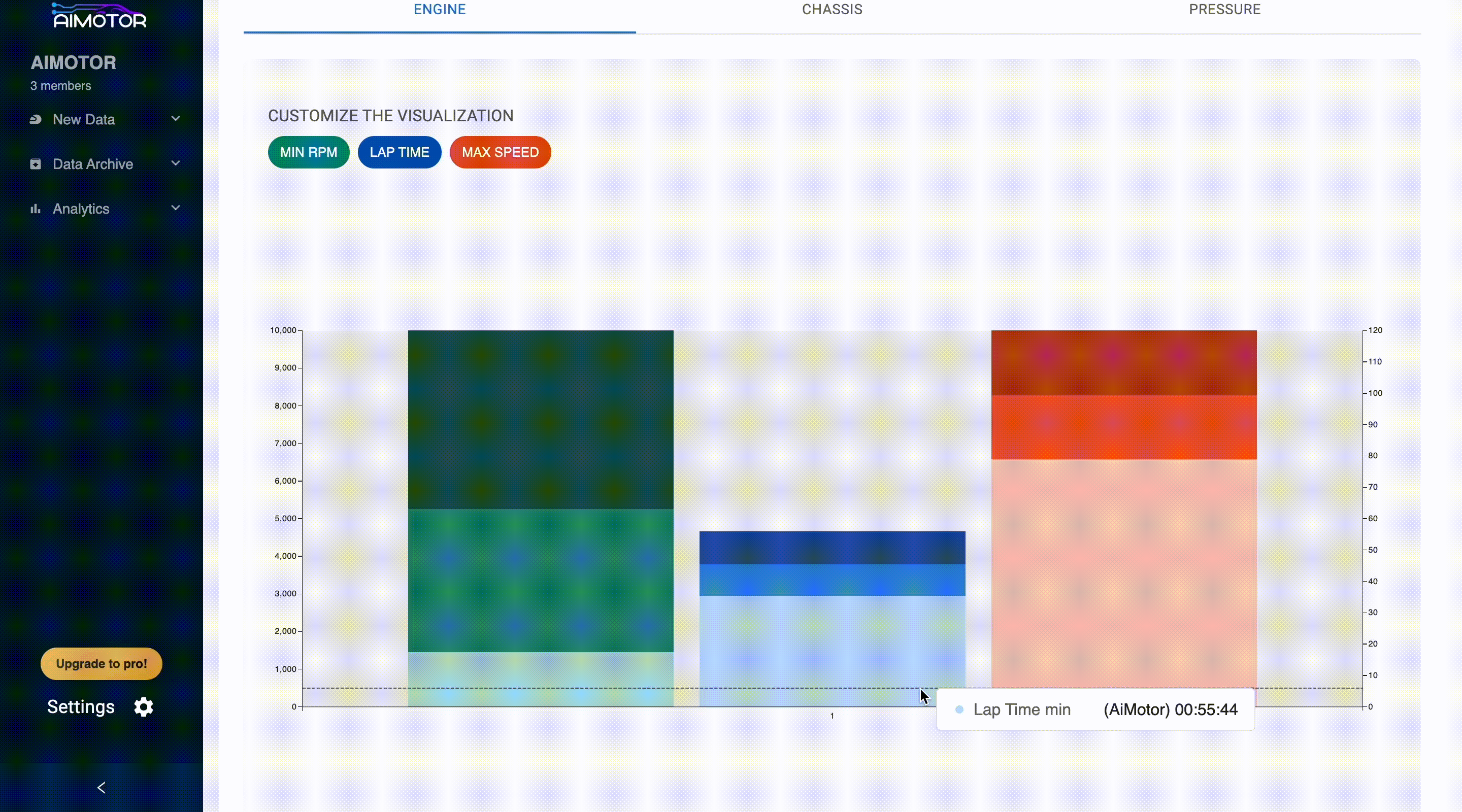Click the AiMotor logo in sidebar

tap(100, 16)
